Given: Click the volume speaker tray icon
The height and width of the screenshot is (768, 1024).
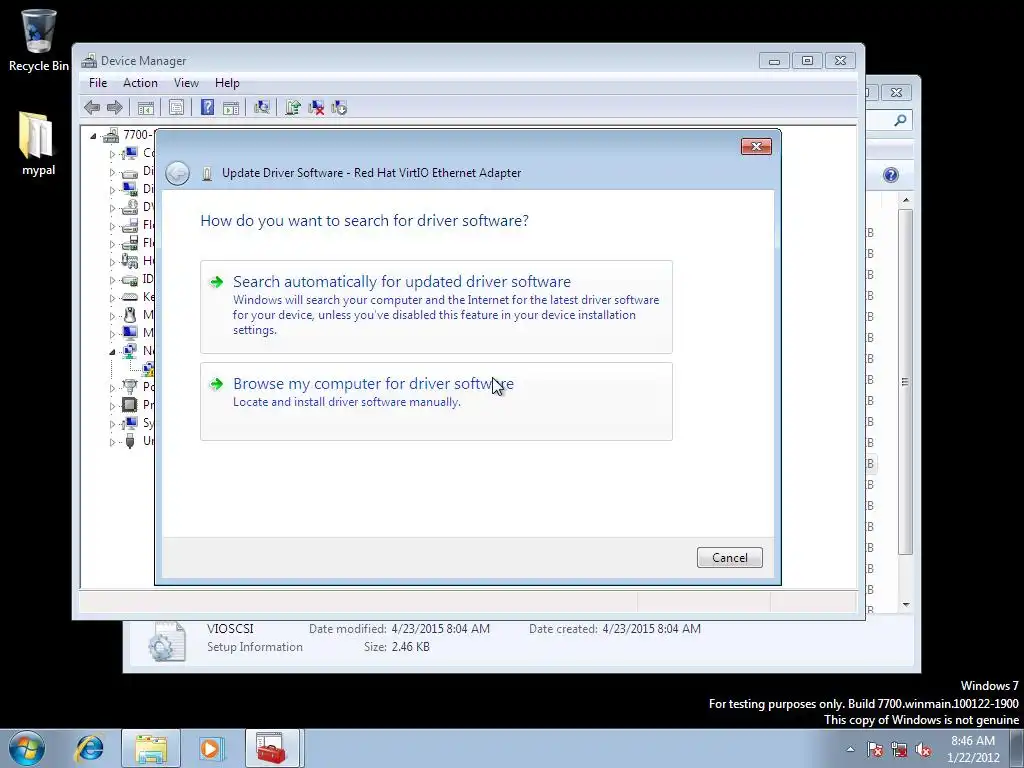Looking at the screenshot, I should click(x=923, y=750).
